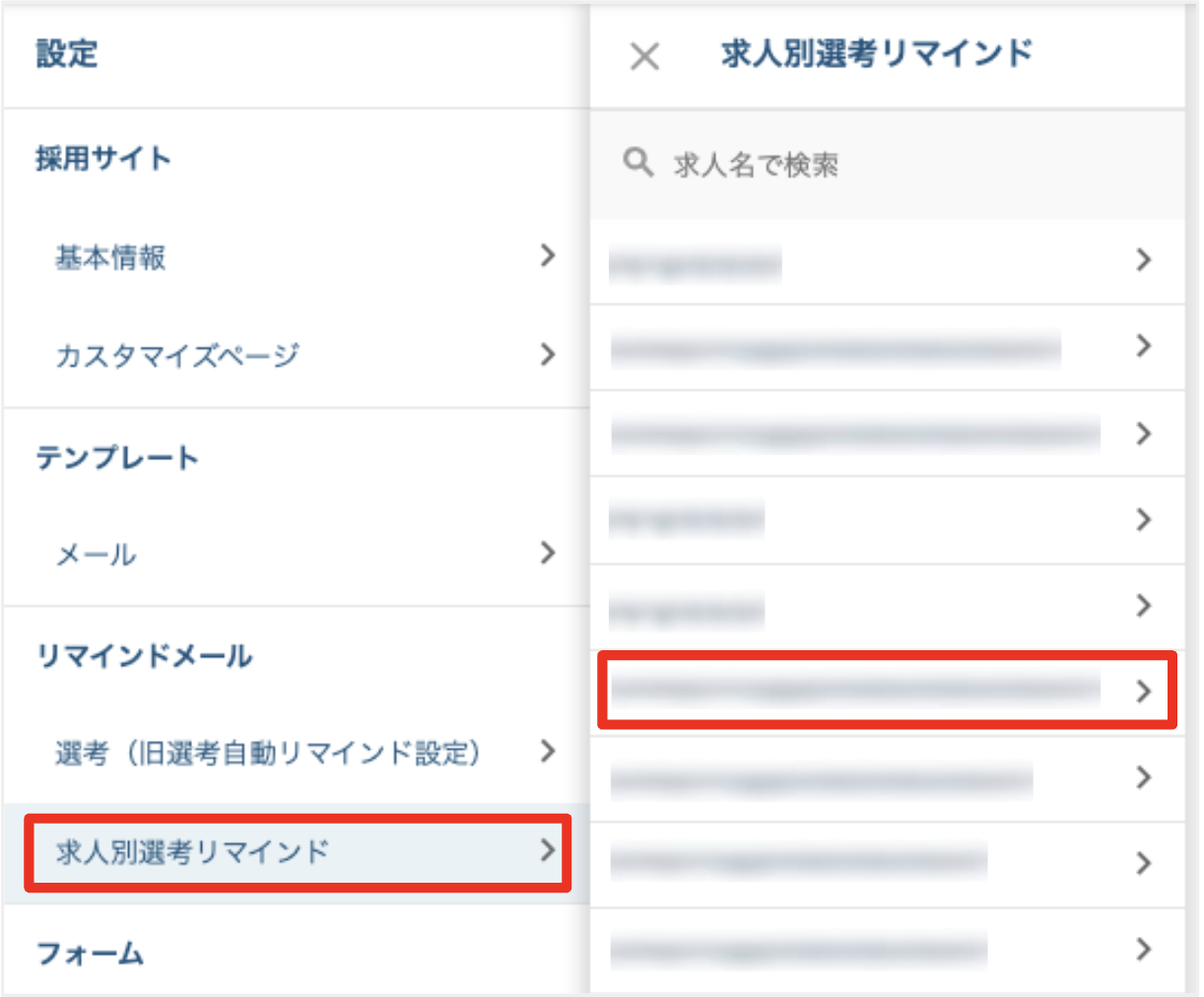Image resolution: width=1204 pixels, height=997 pixels.
Task: Open the second job in the list
Action: coord(887,347)
